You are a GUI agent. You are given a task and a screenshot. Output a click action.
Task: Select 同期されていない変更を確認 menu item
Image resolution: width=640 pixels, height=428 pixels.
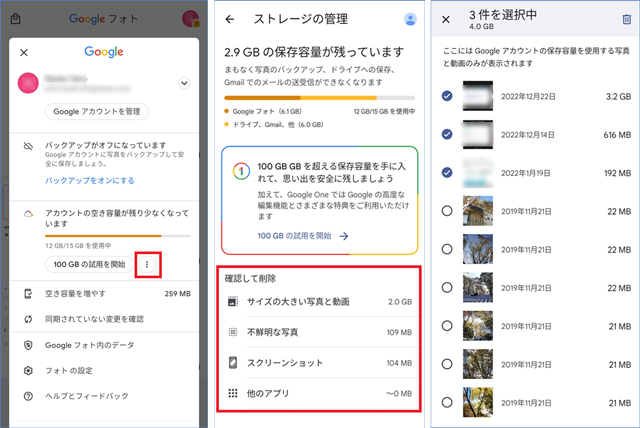point(104,319)
